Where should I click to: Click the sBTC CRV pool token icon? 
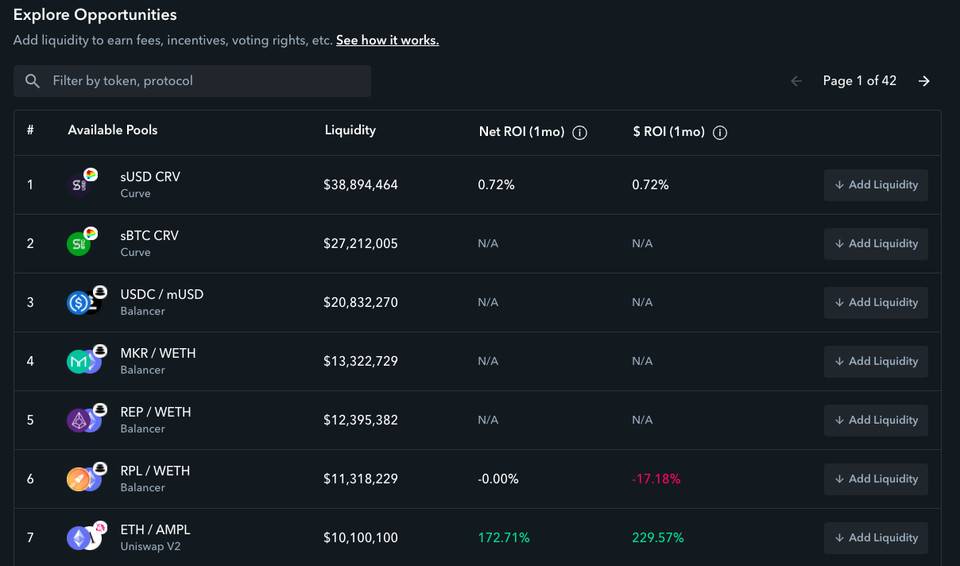pyautogui.click(x=83, y=241)
